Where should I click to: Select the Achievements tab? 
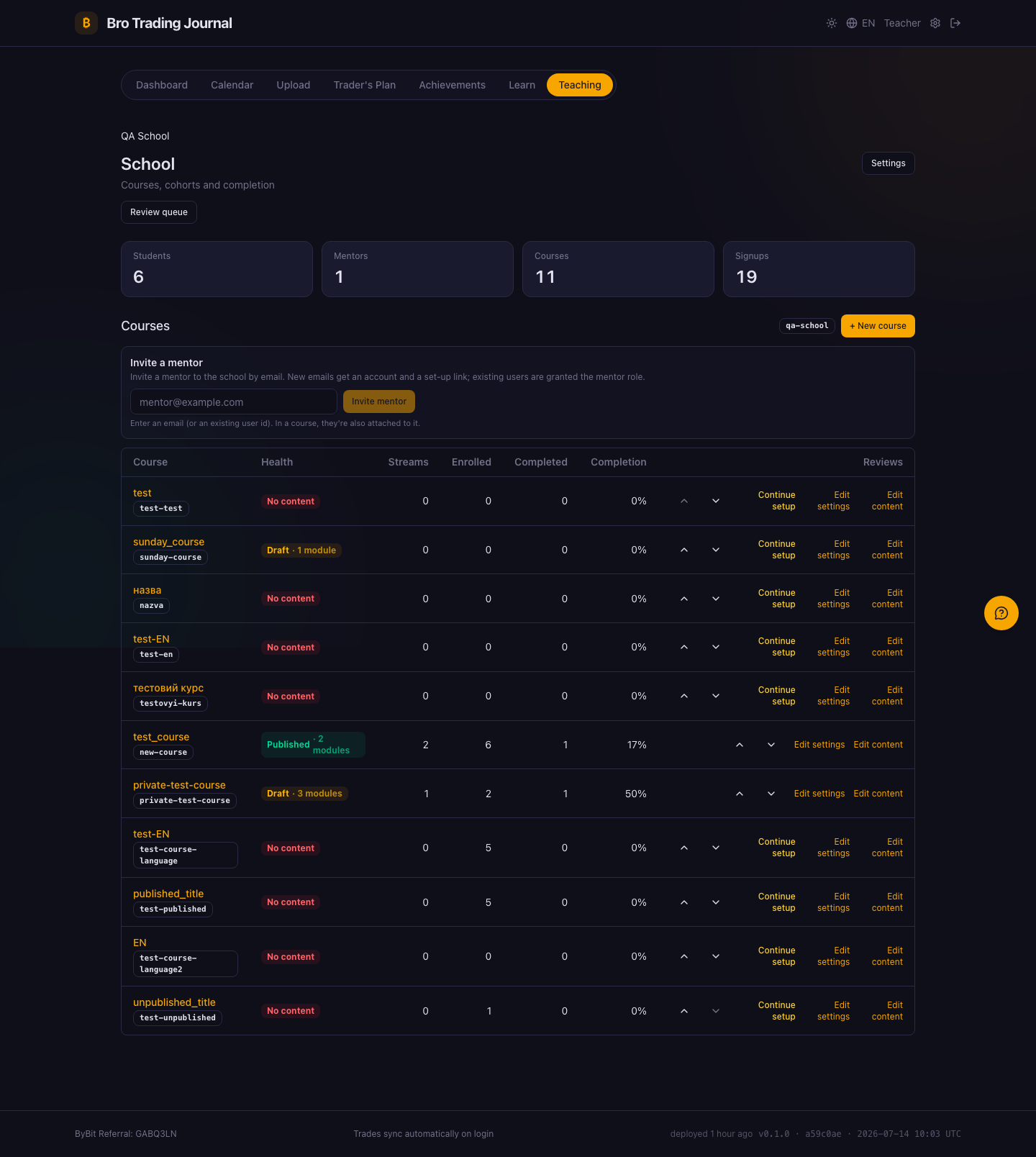pyautogui.click(x=453, y=85)
